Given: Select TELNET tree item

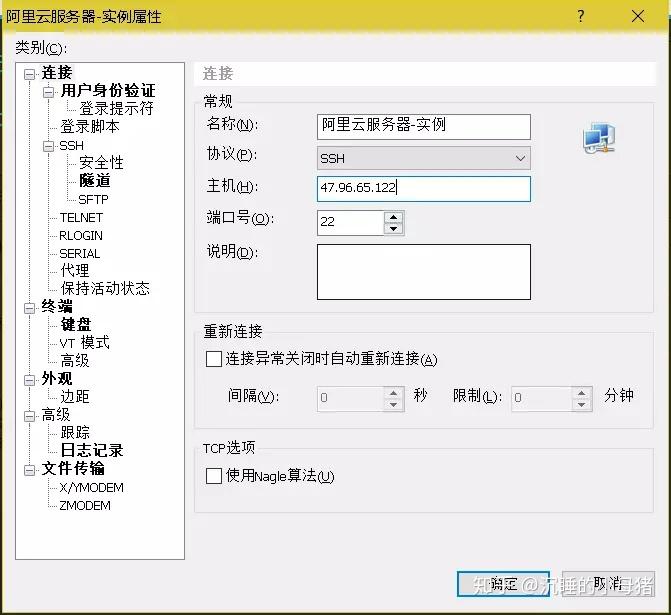Looking at the screenshot, I should (x=81, y=217).
